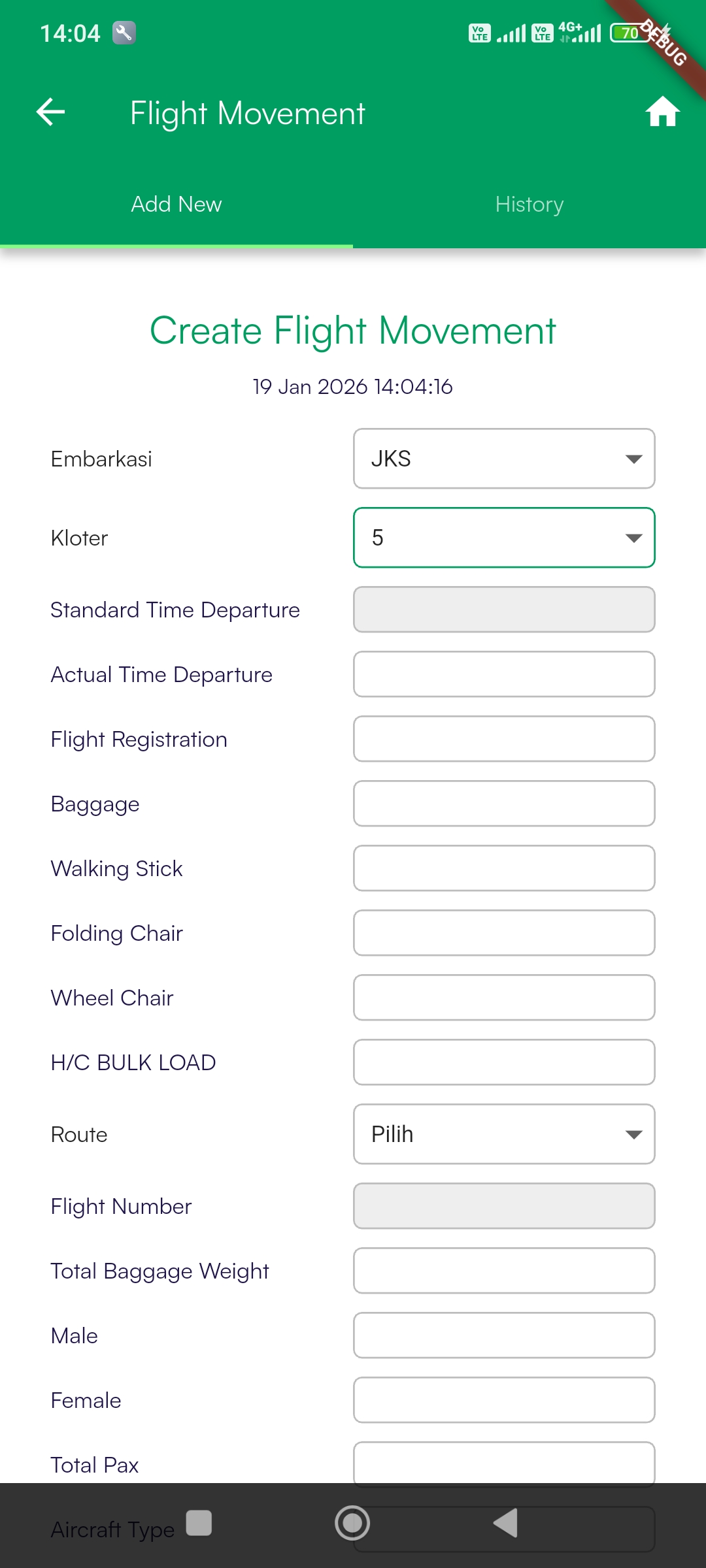Tap the back arrow icon
Viewport: 706px width, 1568px height.
click(x=50, y=112)
